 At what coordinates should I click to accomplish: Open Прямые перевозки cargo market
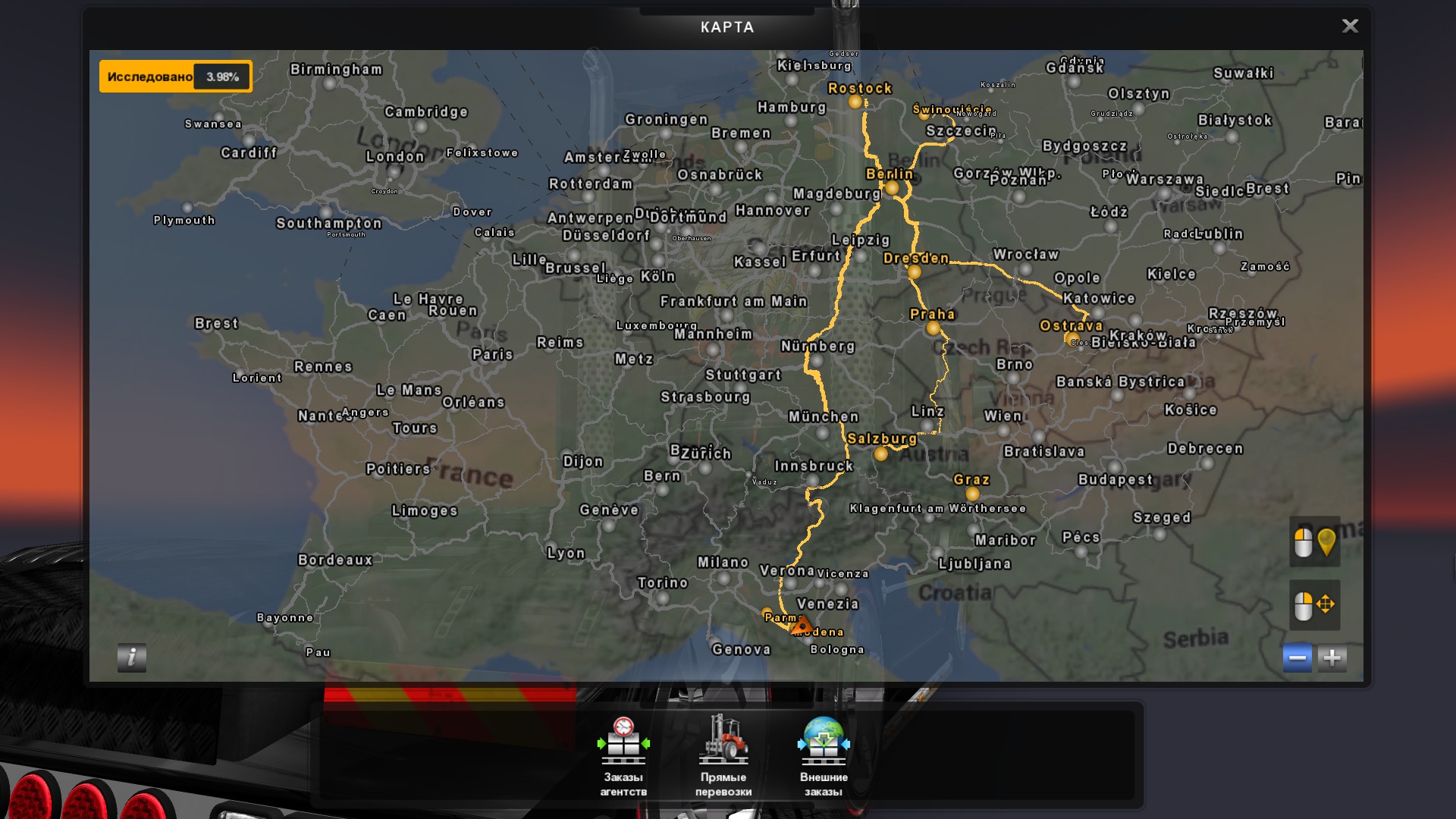point(723,756)
